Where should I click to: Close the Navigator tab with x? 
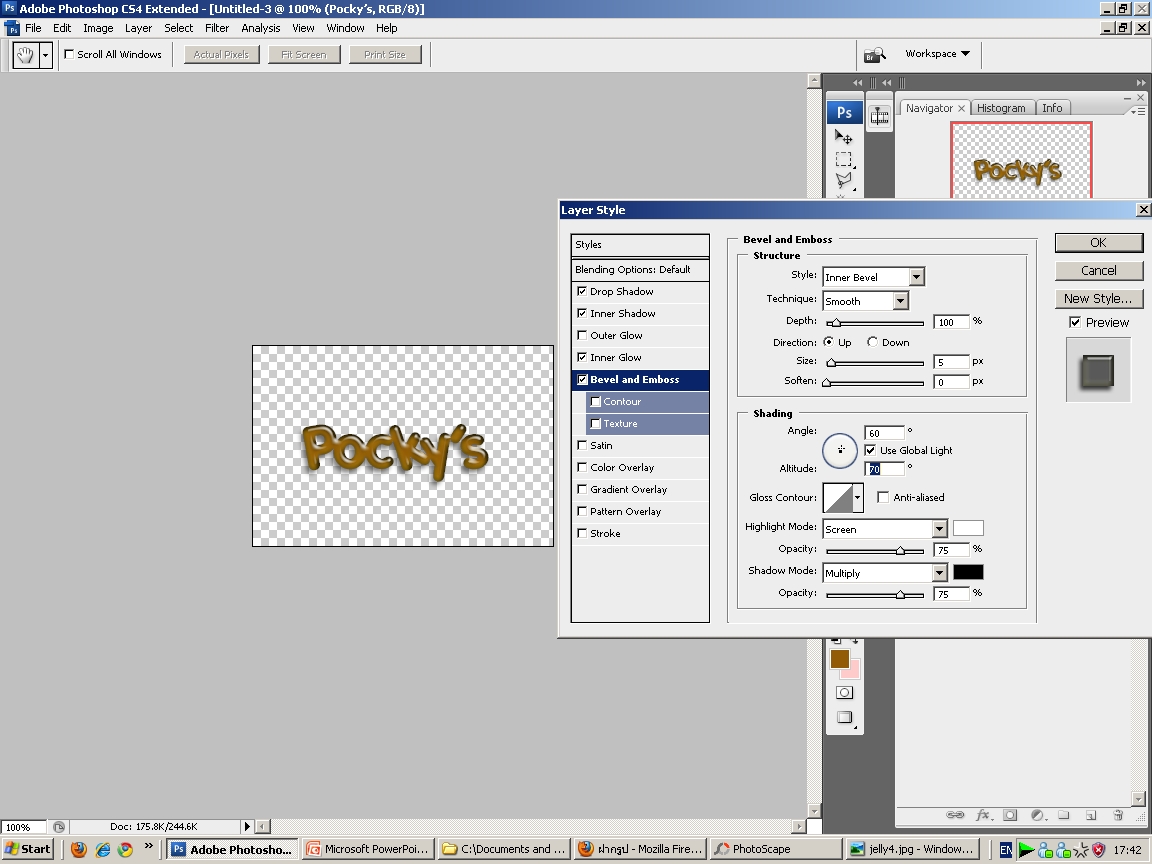pos(961,108)
